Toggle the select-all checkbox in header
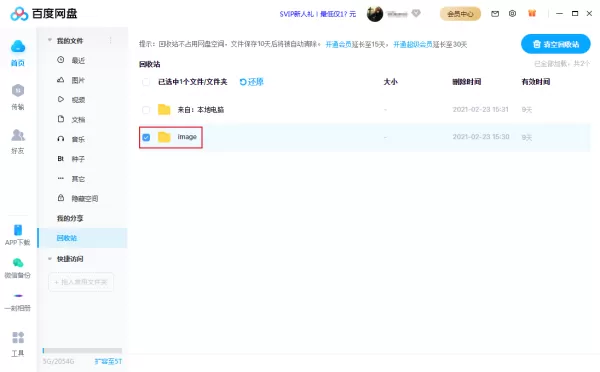Image resolution: width=600 pixels, height=372 pixels. coord(146,82)
